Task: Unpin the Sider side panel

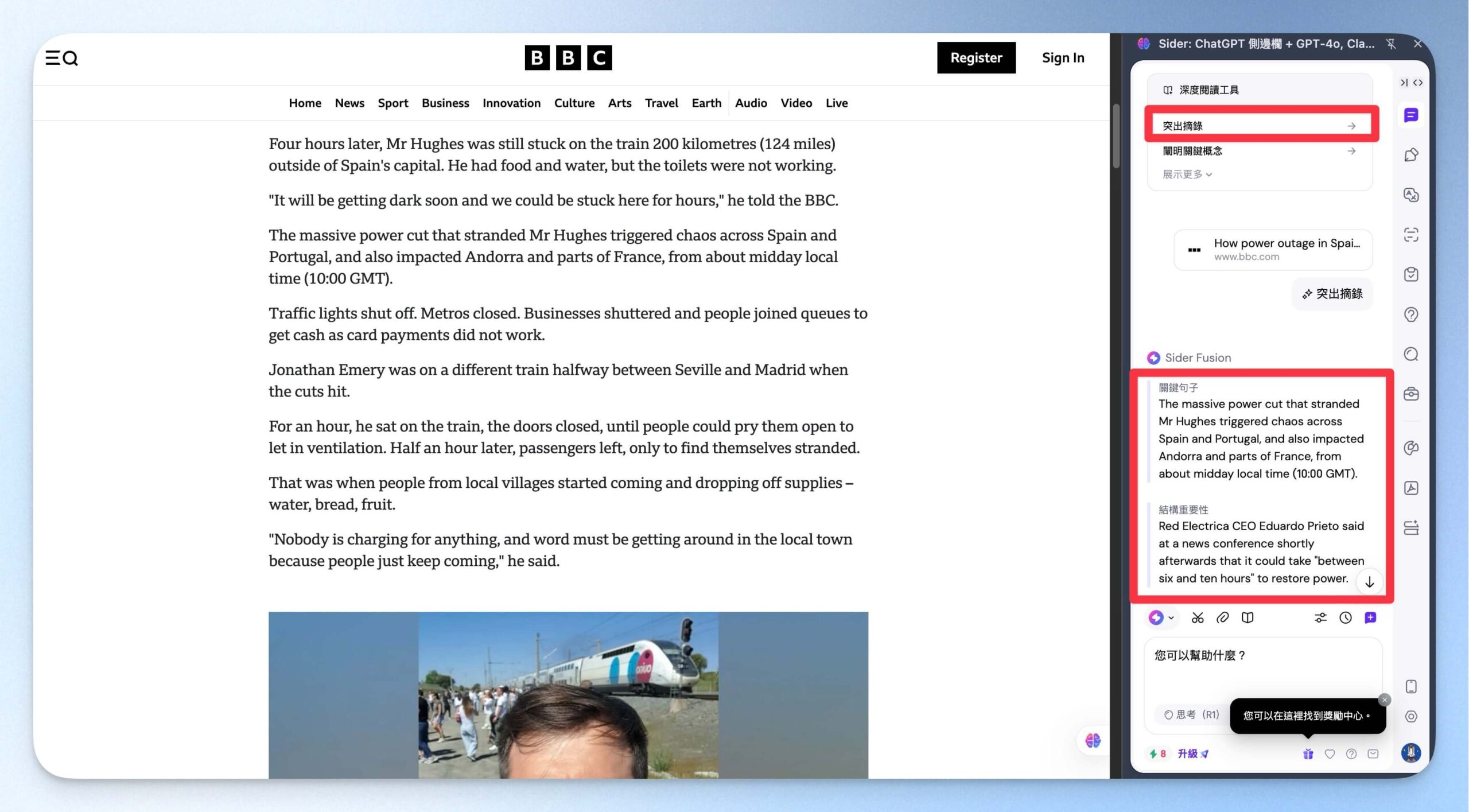Action: [x=1391, y=44]
